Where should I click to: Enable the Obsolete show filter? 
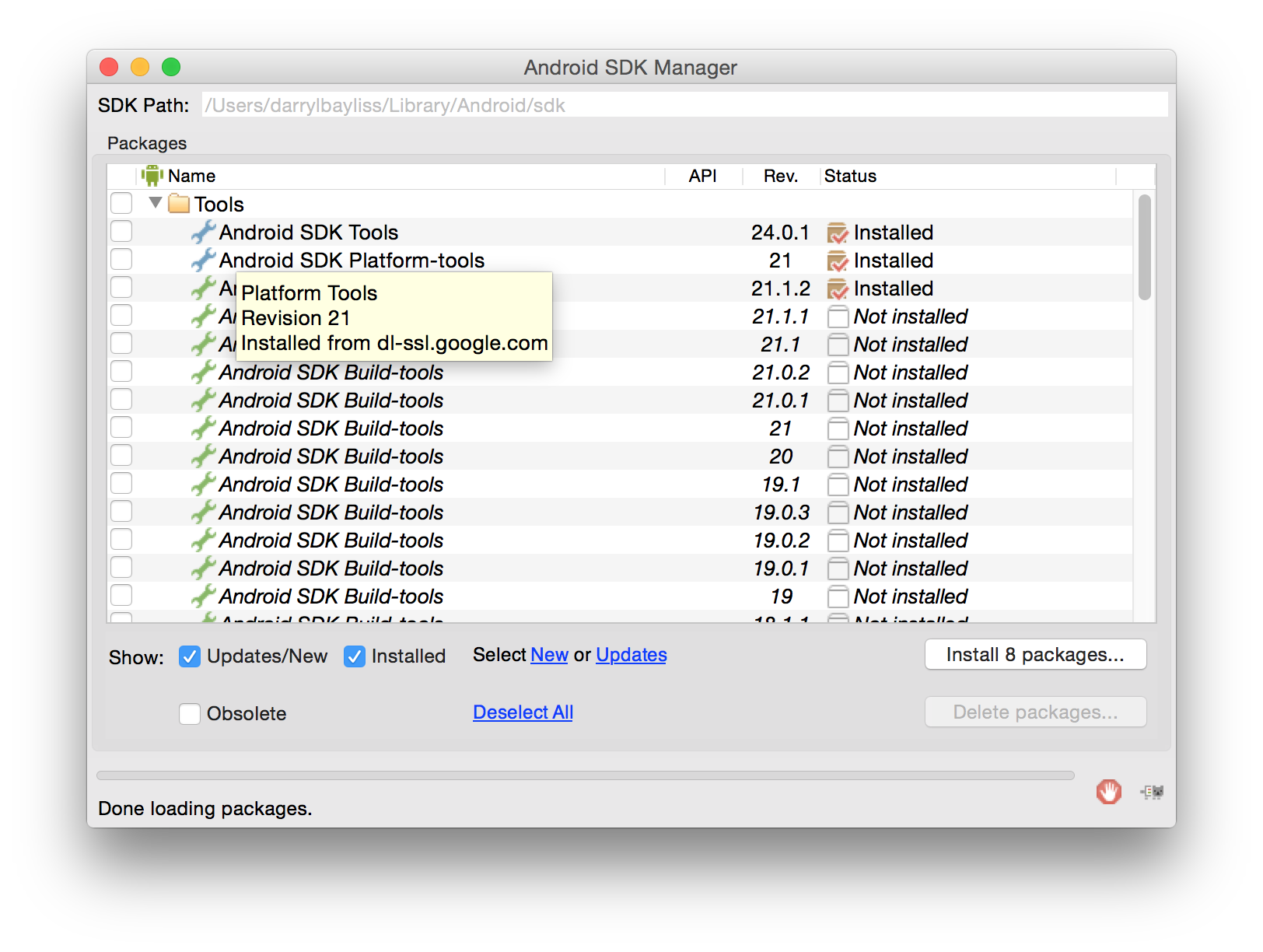190,714
